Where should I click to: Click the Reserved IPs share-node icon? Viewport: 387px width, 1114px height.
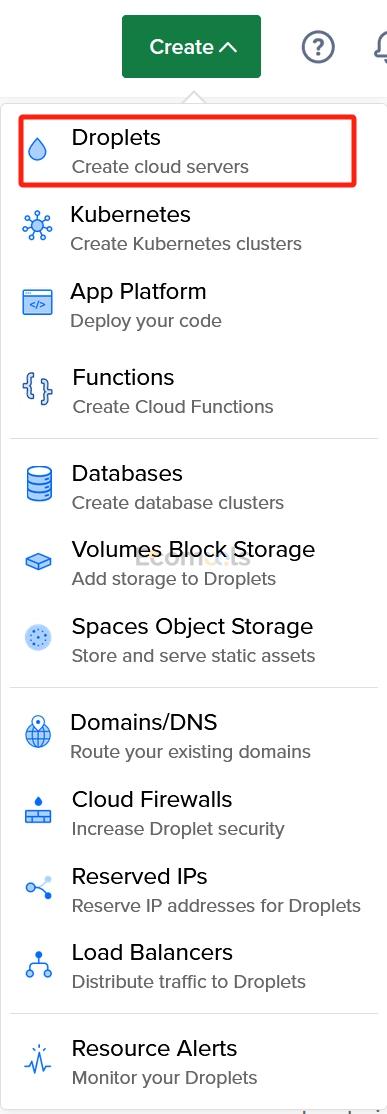pyautogui.click(x=38, y=887)
